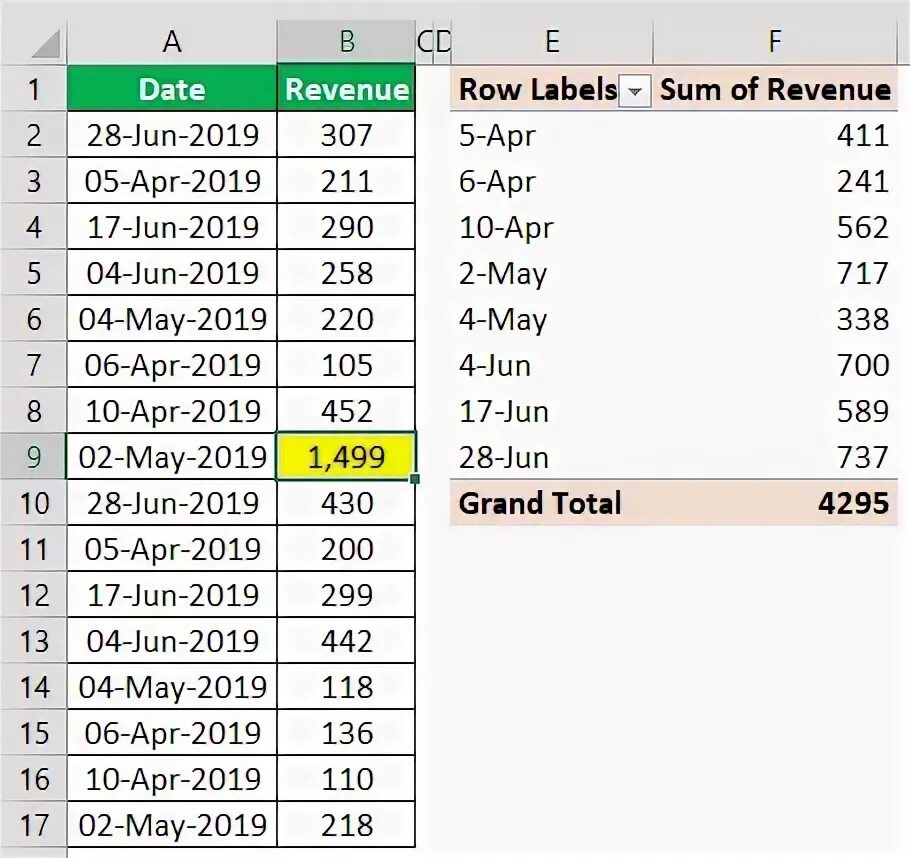Click the green Date header cell
Viewport: 910px width, 858px height.
(x=172, y=89)
